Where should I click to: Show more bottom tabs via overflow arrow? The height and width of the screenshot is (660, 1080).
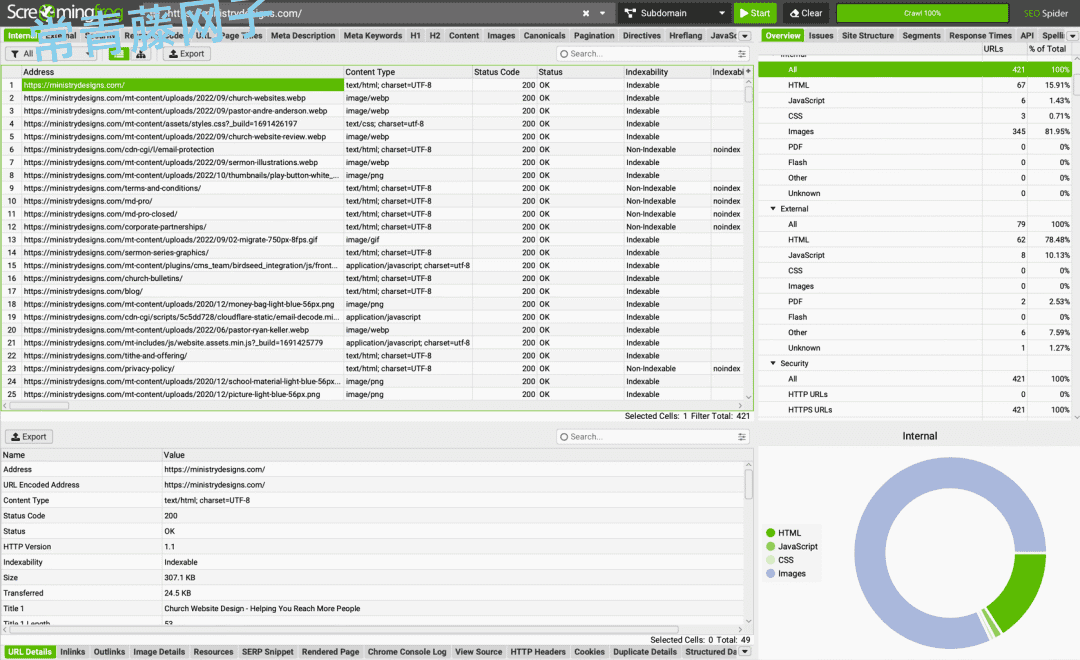point(745,652)
